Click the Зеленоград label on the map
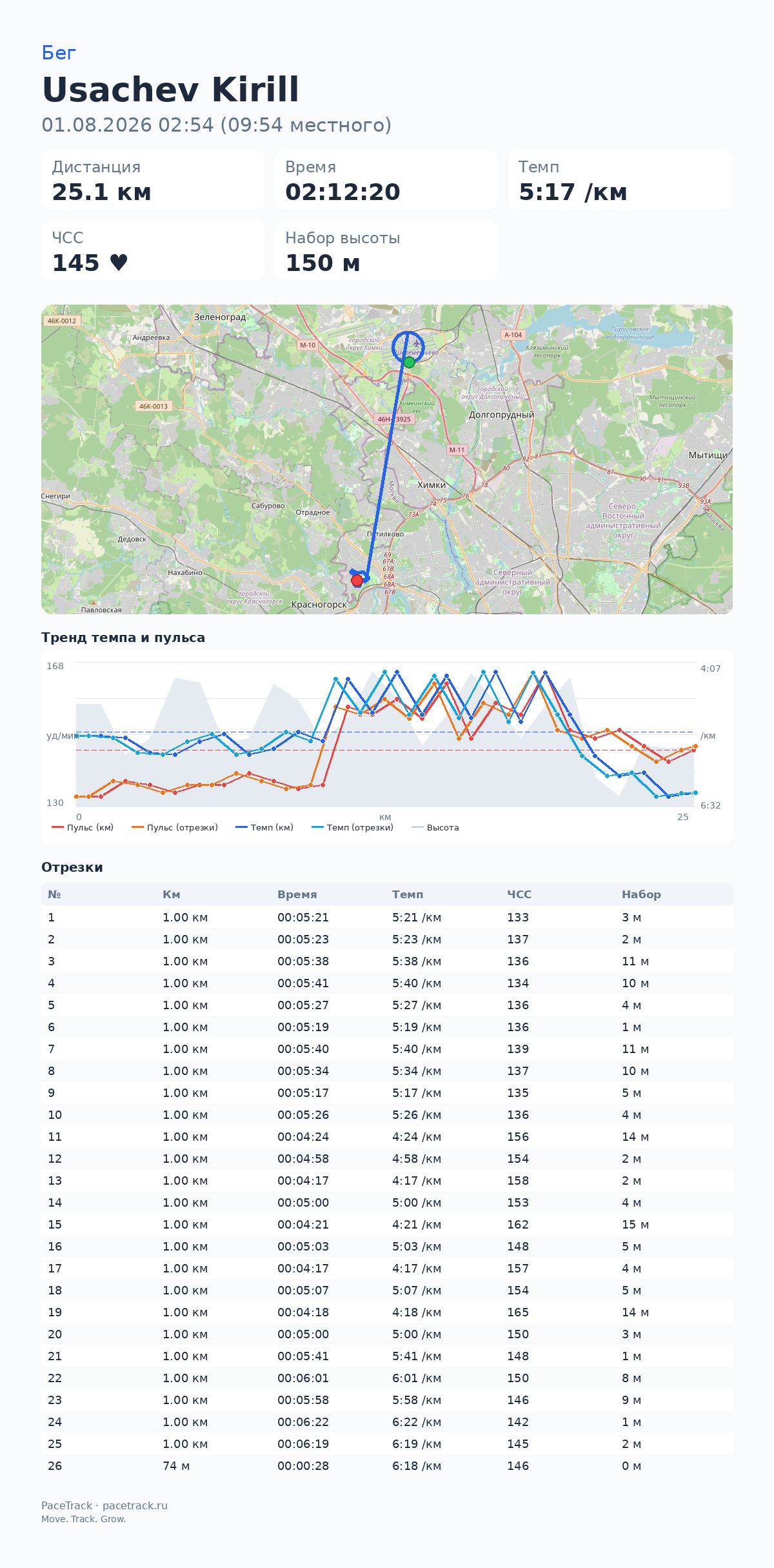This screenshot has height=1568, width=774. pyautogui.click(x=220, y=317)
